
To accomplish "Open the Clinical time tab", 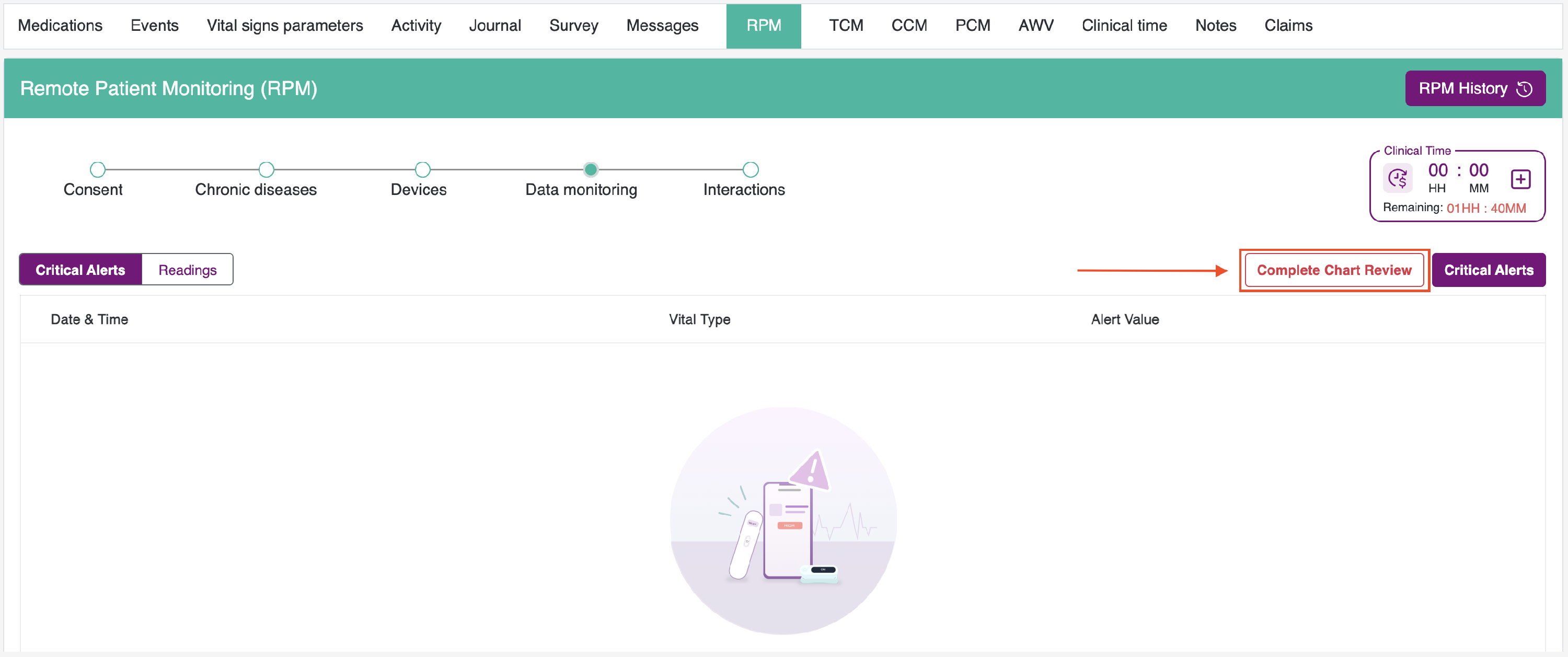I will click(1124, 26).
